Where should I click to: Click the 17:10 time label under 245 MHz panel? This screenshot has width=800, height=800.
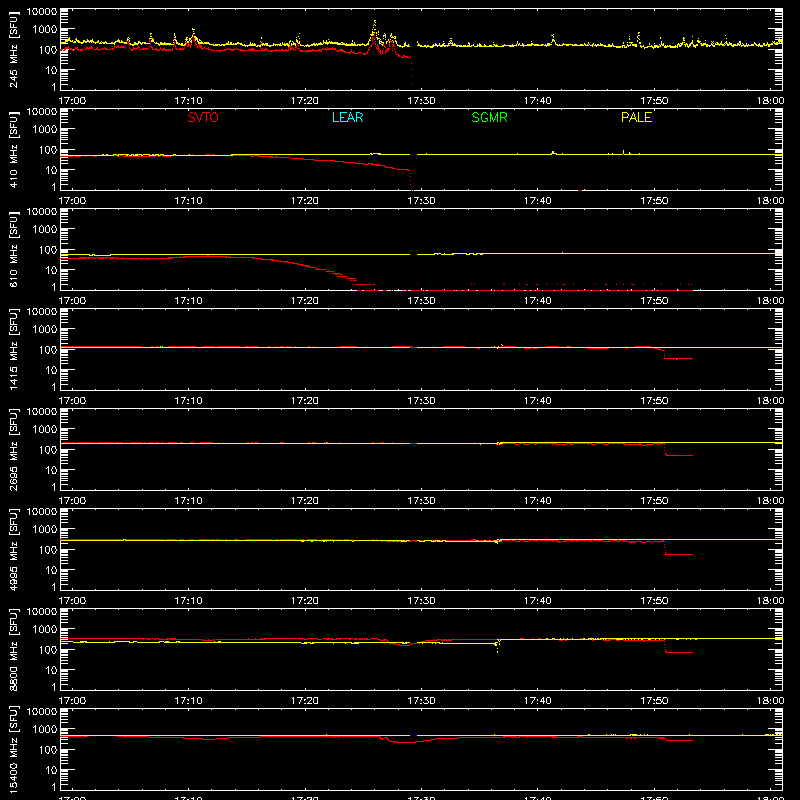click(x=188, y=101)
